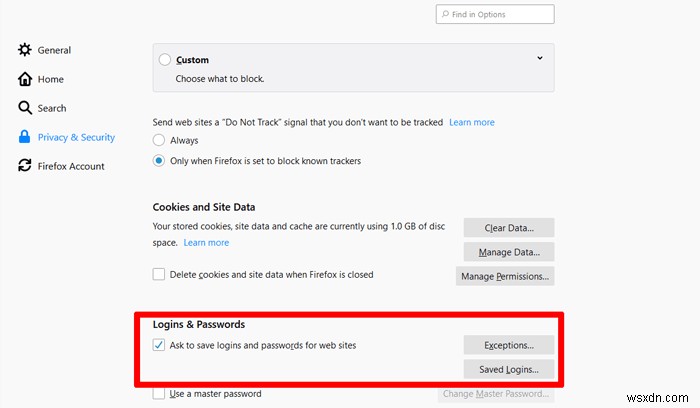The height and width of the screenshot is (408, 700).
Task: Focus the Find in Options search field
Action: point(500,14)
